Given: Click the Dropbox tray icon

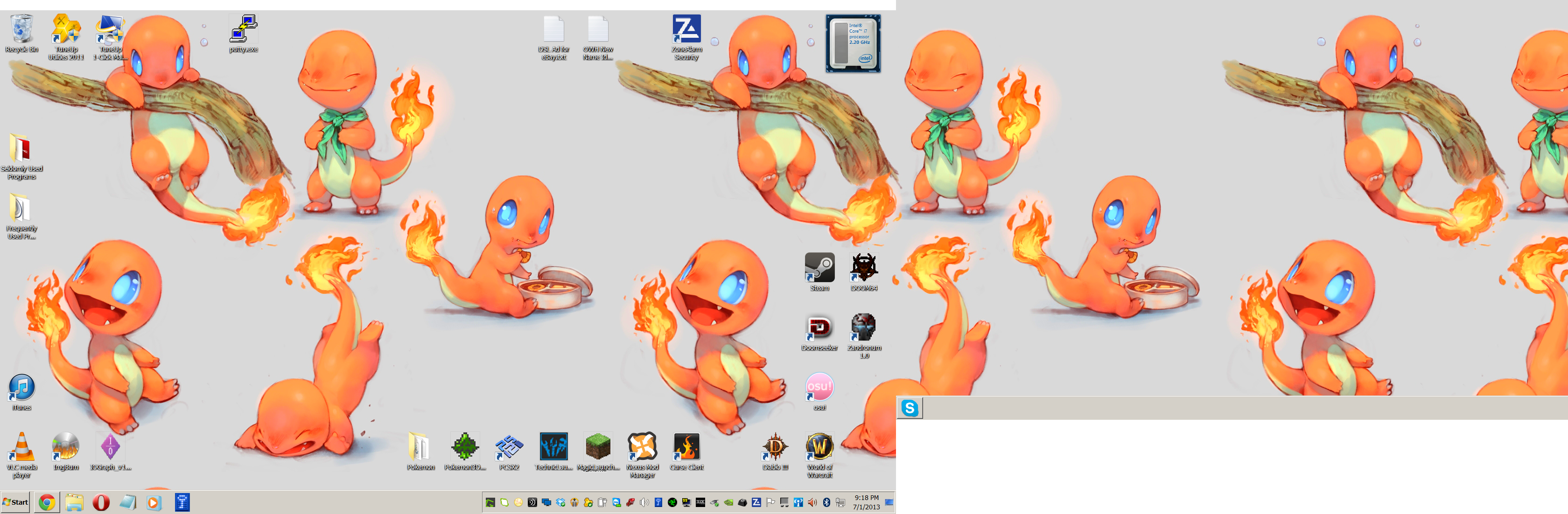Looking at the screenshot, I should [560, 502].
